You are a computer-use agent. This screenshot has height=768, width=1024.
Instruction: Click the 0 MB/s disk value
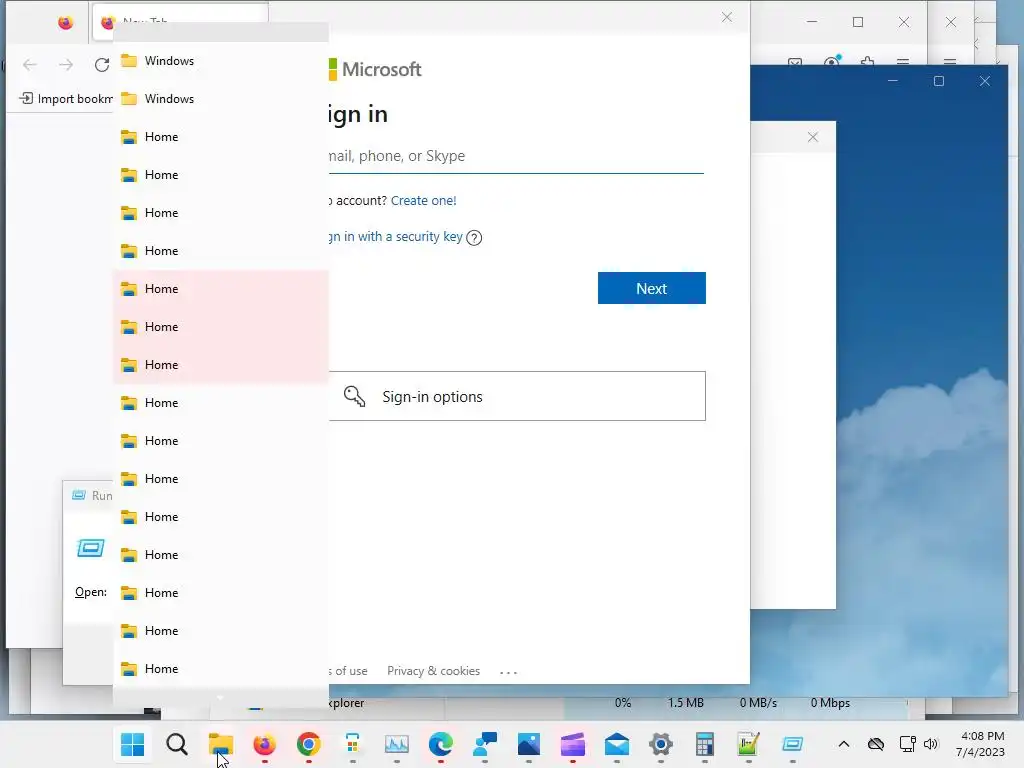pyautogui.click(x=758, y=703)
